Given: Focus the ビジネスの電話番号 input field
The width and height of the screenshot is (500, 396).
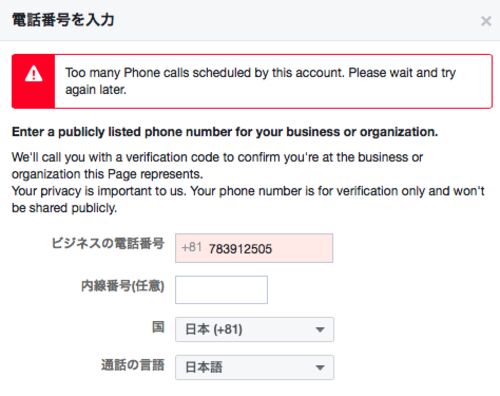Looking at the screenshot, I should [254, 248].
